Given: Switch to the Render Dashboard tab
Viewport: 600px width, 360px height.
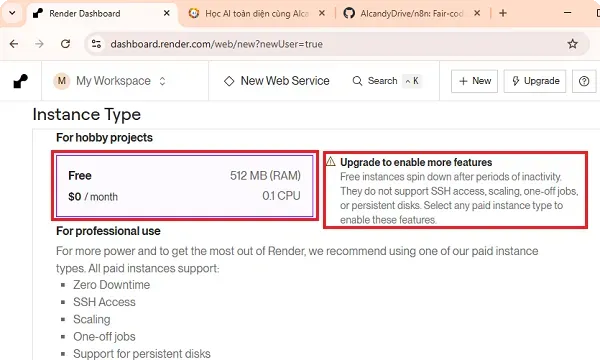Looking at the screenshot, I should point(103,14).
